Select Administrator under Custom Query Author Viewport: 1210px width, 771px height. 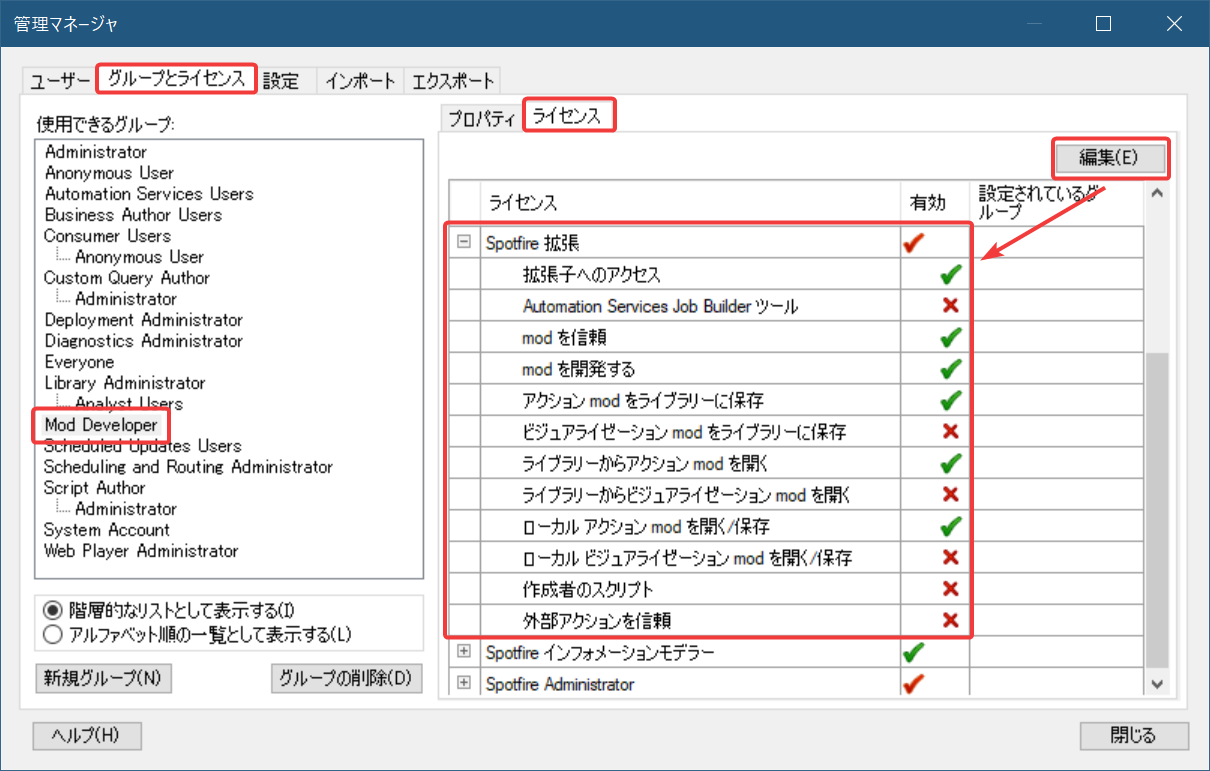click(126, 299)
